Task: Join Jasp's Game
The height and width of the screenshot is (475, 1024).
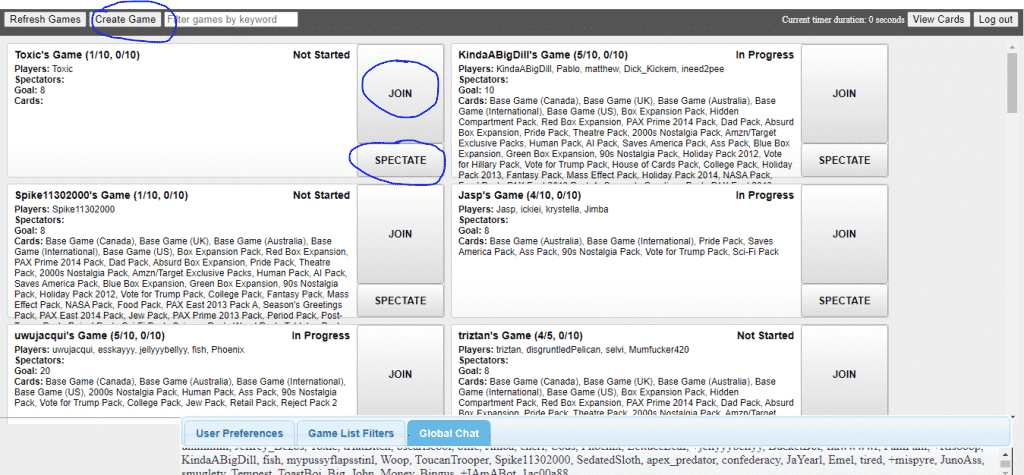Action: [844, 234]
